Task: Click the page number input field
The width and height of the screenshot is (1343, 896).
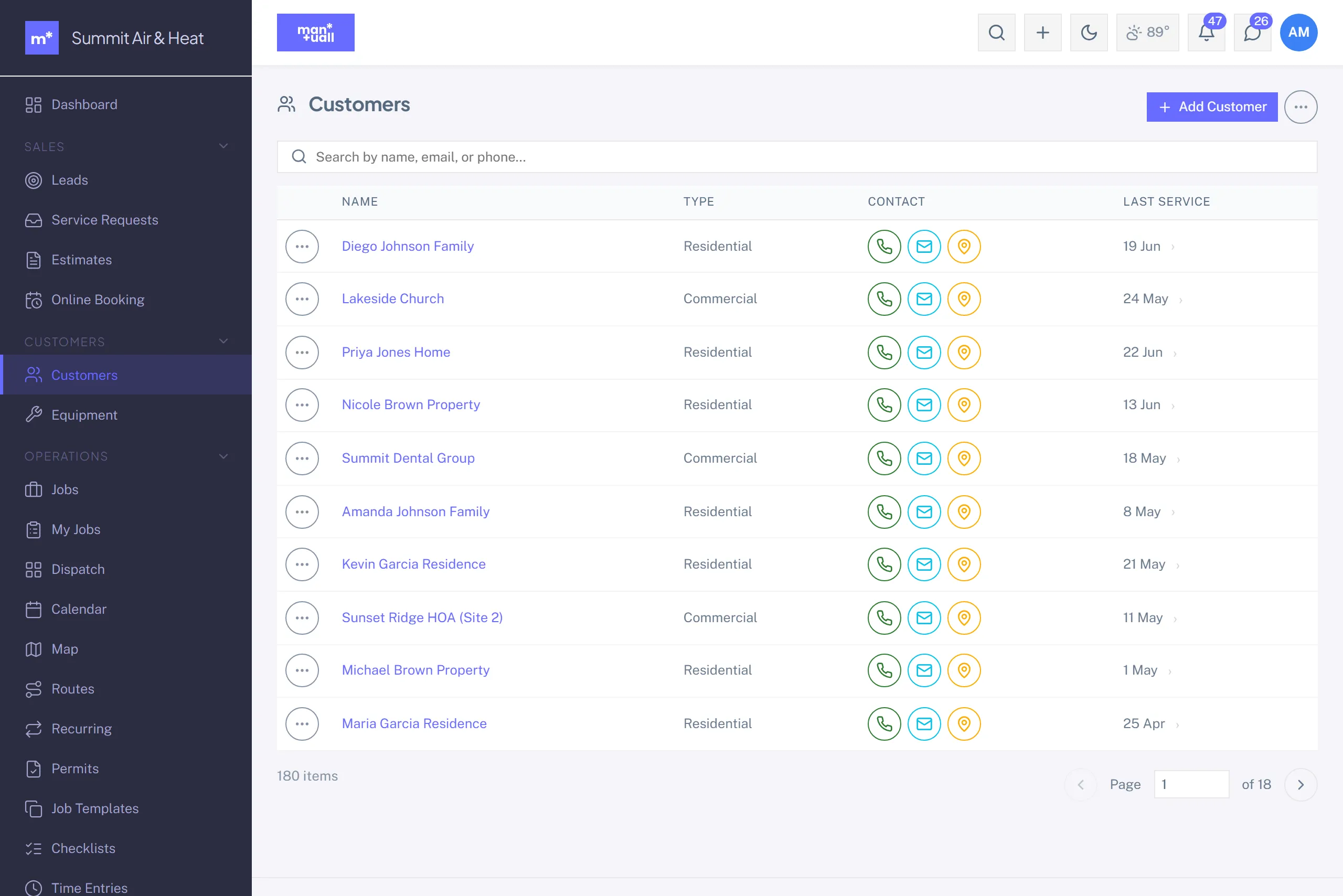Action: click(1191, 785)
